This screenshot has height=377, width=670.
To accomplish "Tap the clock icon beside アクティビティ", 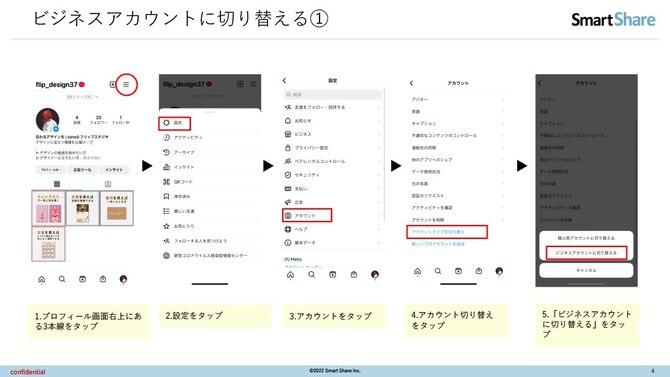I will [166, 138].
